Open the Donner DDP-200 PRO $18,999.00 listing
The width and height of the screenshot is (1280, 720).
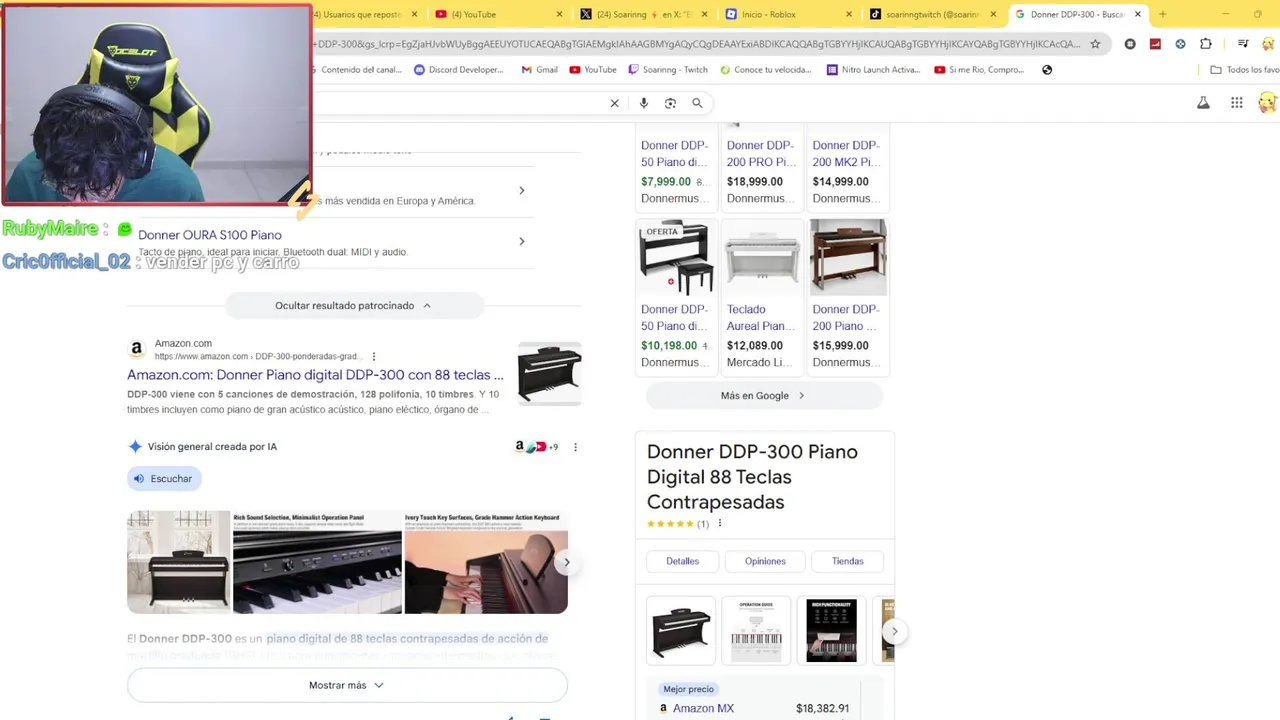point(762,170)
